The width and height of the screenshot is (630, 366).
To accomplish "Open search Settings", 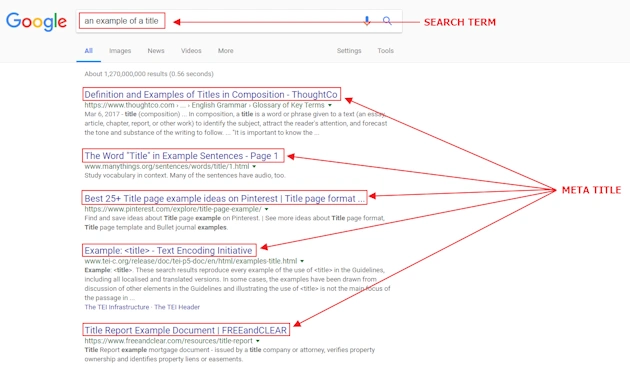I will 349,51.
